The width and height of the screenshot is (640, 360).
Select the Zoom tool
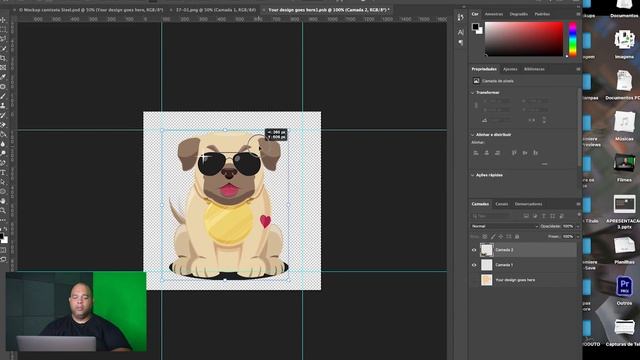[x=3, y=211]
